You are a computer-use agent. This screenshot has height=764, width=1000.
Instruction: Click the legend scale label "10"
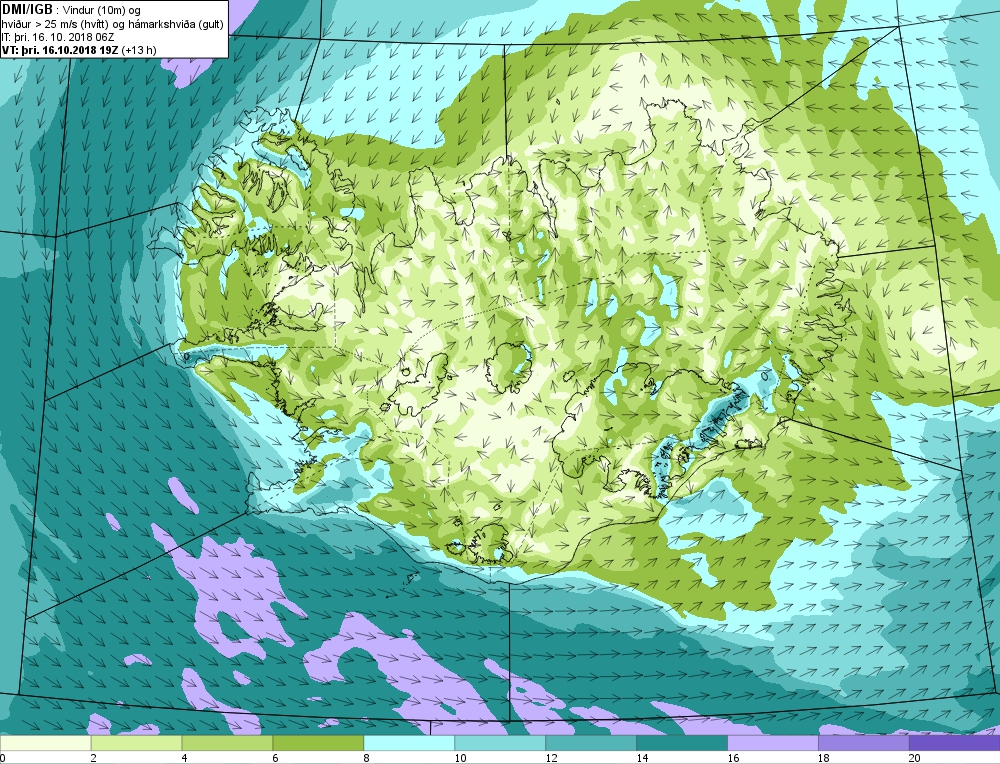(x=460, y=758)
